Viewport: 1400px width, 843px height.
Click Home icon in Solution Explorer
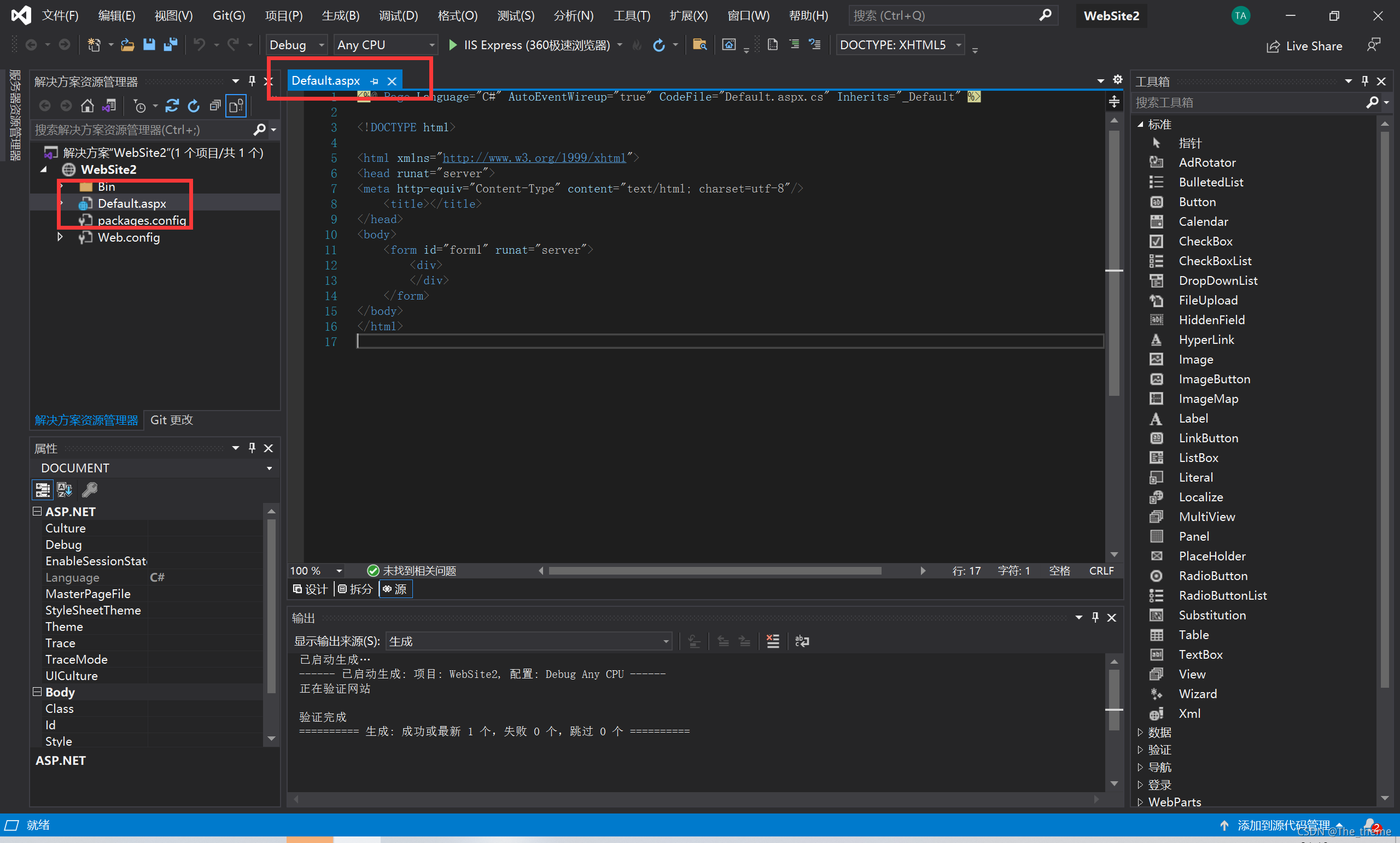pos(87,106)
